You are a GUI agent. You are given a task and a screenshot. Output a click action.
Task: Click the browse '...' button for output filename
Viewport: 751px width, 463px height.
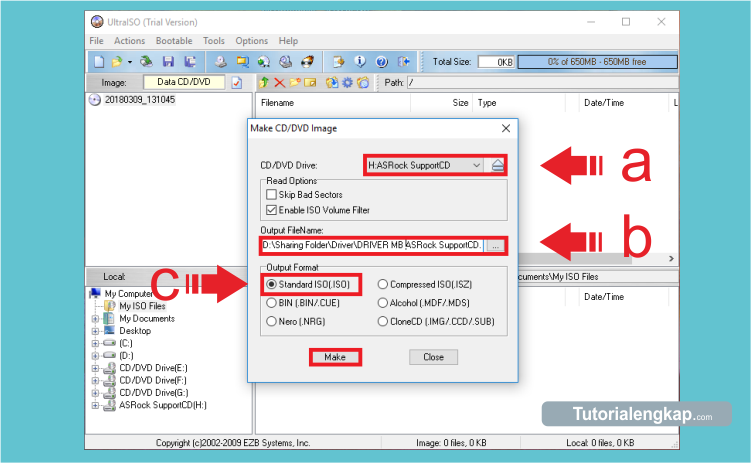click(x=496, y=246)
